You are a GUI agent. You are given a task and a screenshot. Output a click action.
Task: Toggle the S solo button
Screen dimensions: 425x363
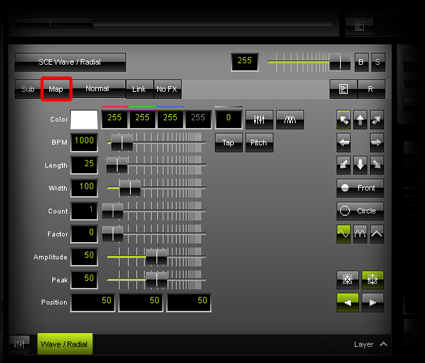(378, 62)
